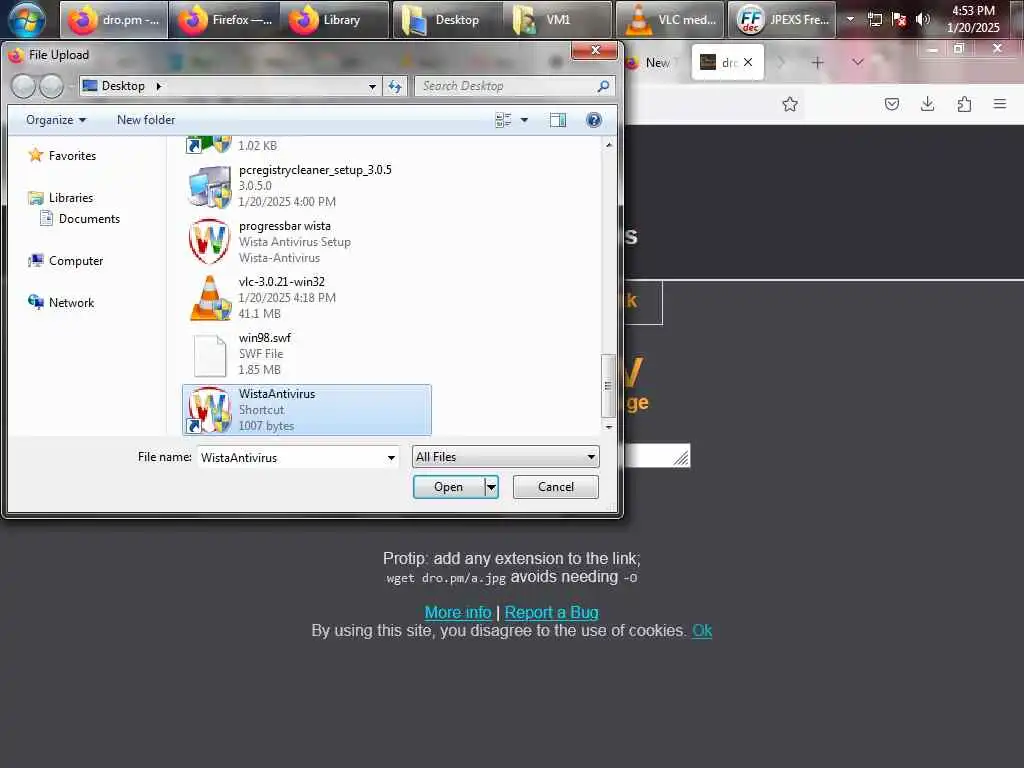Click the win98.swf blank file icon
Image resolution: width=1024 pixels, height=768 pixels.
click(210, 355)
